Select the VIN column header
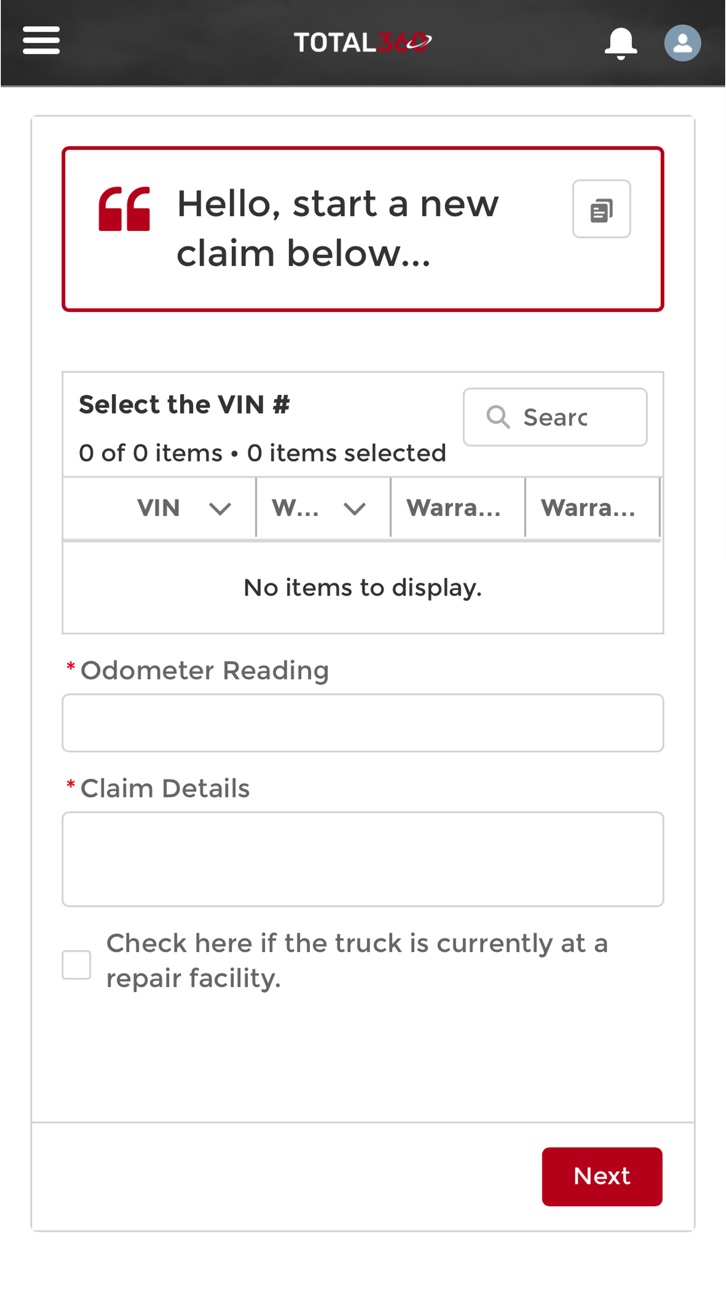726x1290 pixels. pos(159,508)
